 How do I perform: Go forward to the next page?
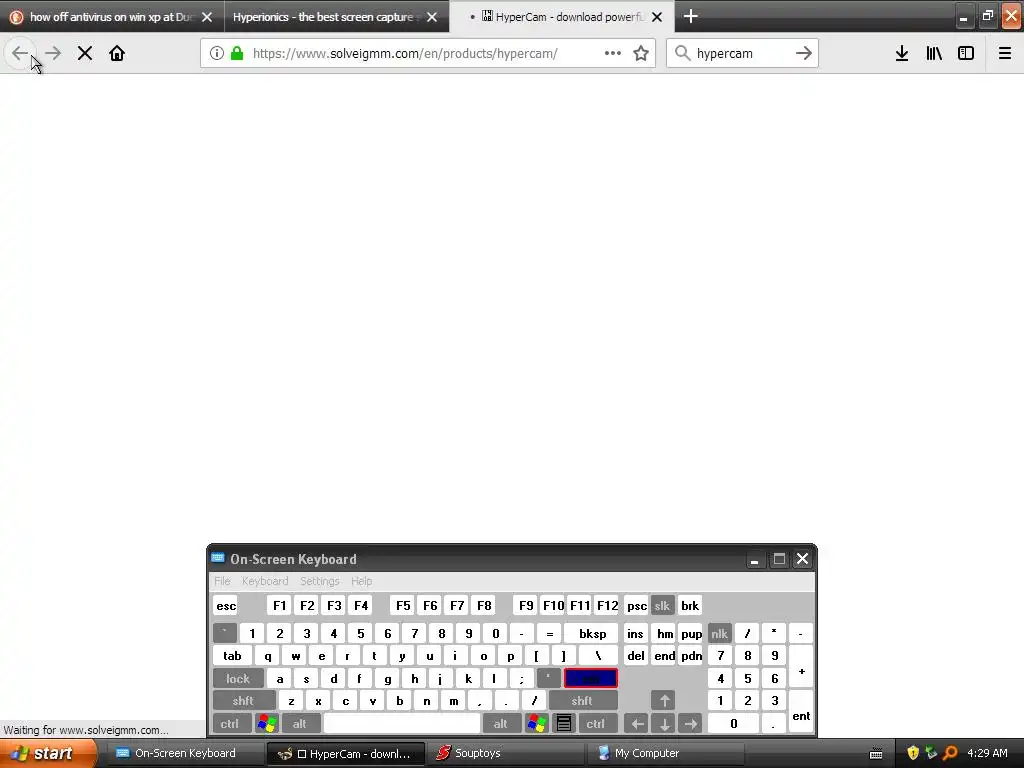(x=53, y=54)
